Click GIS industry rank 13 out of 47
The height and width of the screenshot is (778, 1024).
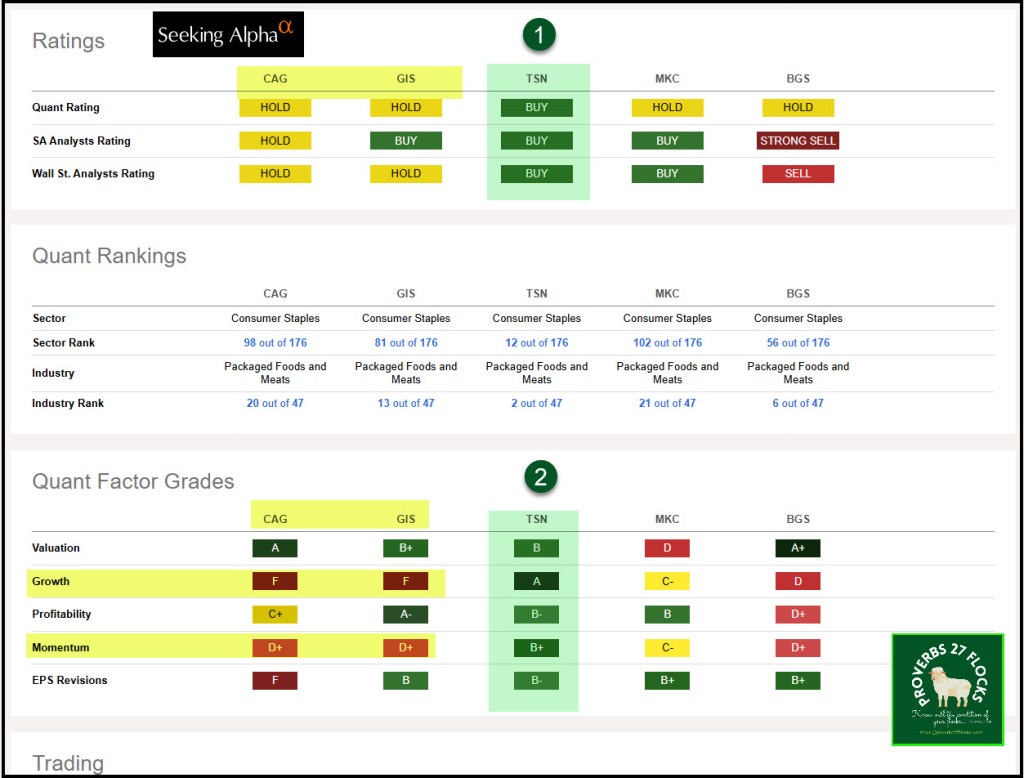(406, 404)
